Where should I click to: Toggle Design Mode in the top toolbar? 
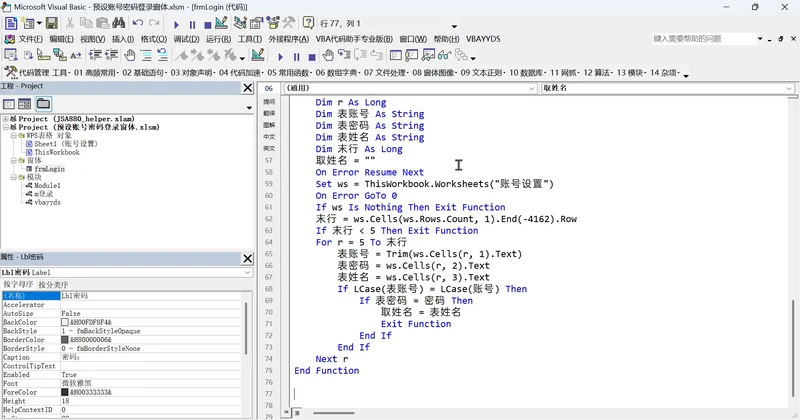221,23
